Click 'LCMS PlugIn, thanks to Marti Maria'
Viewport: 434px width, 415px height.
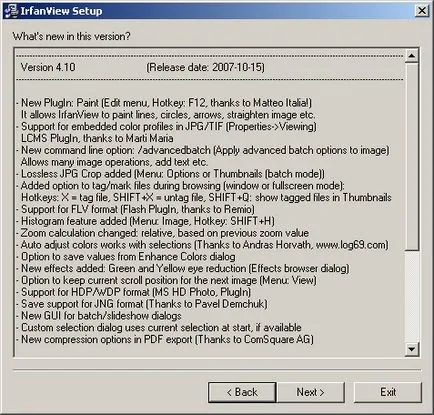pos(97,138)
